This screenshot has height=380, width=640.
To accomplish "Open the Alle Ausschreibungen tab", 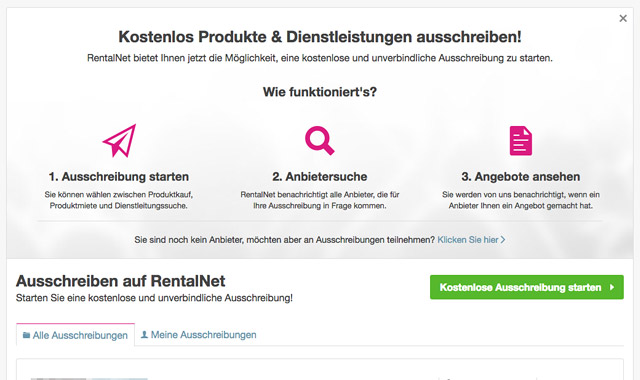I will [x=76, y=335].
